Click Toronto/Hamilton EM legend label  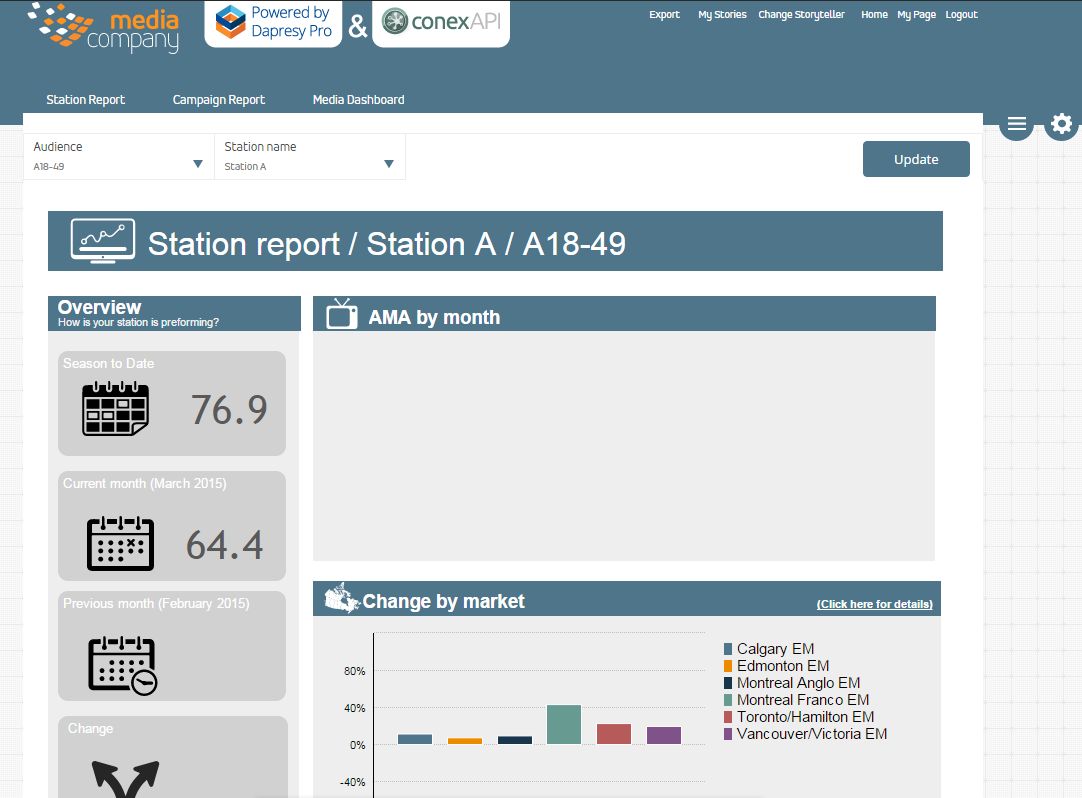(805, 717)
